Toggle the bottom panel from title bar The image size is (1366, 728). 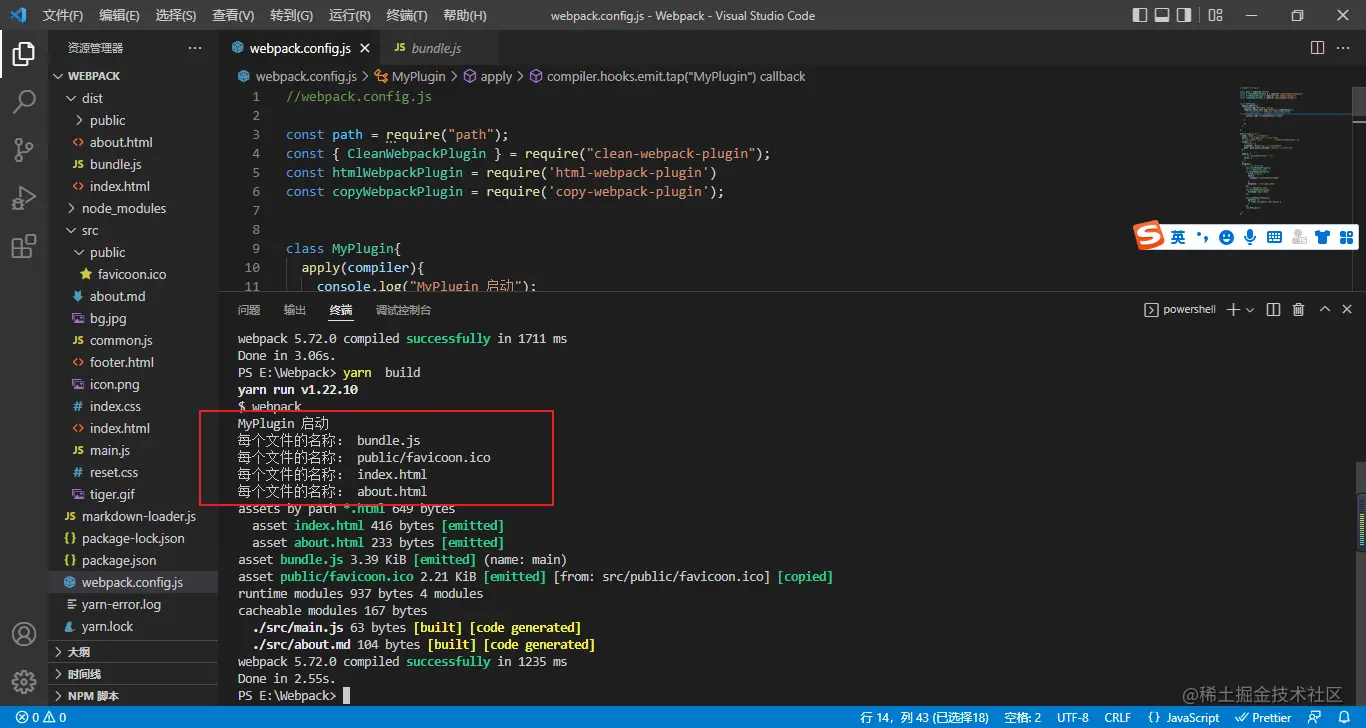(x=1162, y=15)
